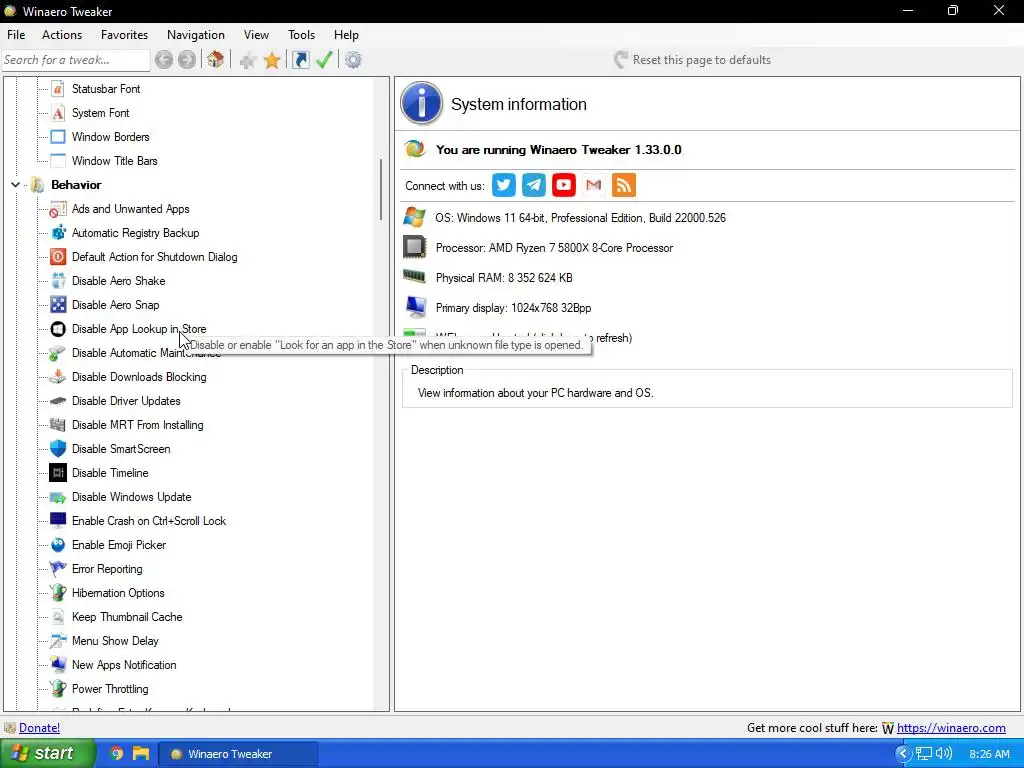Select Menu Show Delay
The image size is (1024, 768).
click(x=115, y=641)
